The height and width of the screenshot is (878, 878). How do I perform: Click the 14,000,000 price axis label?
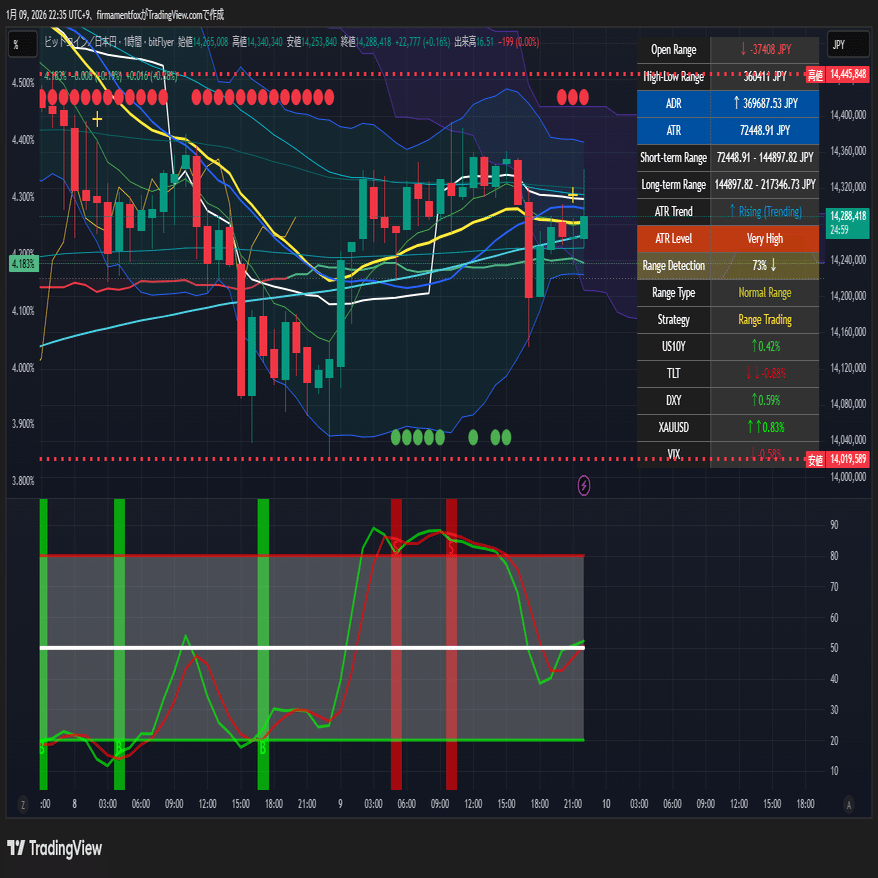click(x=848, y=477)
